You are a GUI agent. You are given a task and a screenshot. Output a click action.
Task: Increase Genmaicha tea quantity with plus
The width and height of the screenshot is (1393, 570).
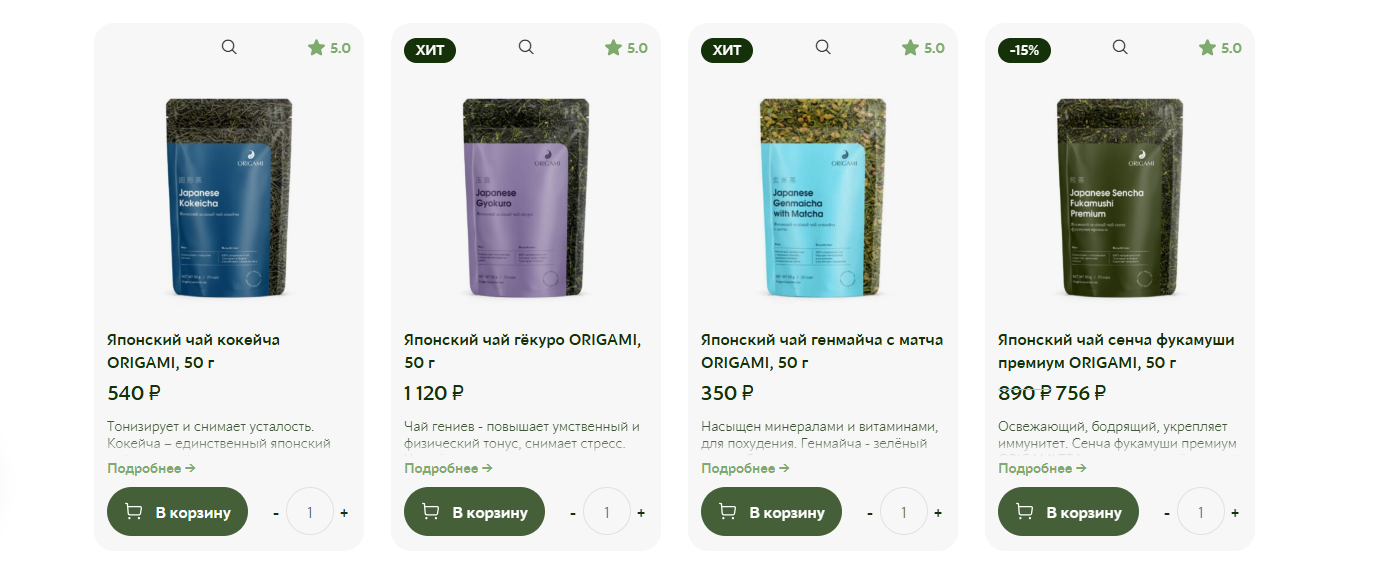[938, 513]
